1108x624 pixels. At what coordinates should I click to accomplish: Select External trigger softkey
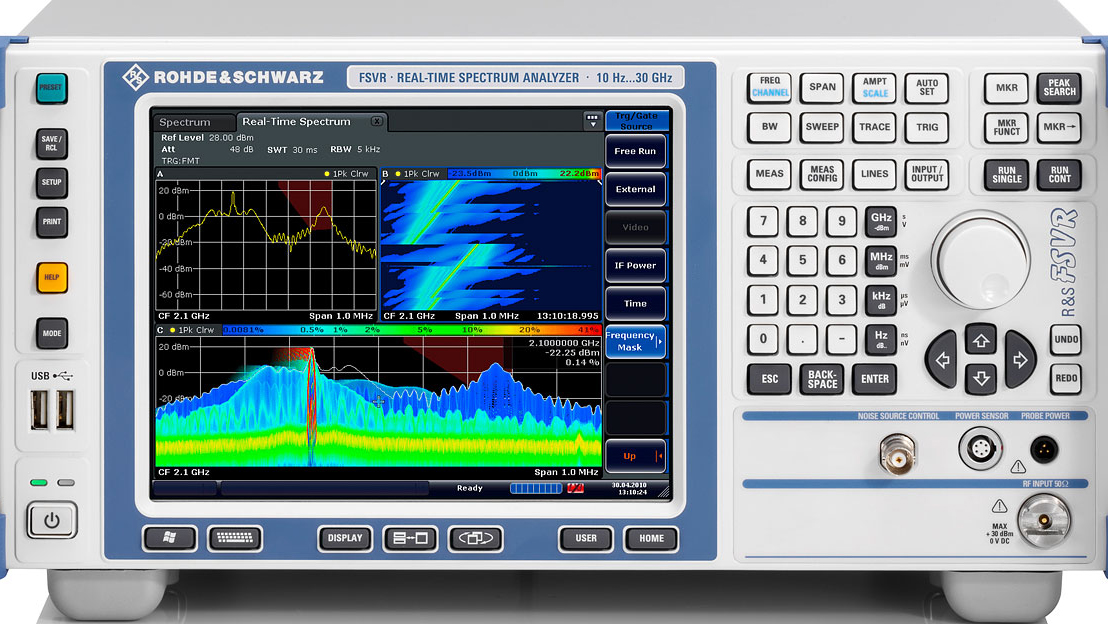[x=635, y=189]
